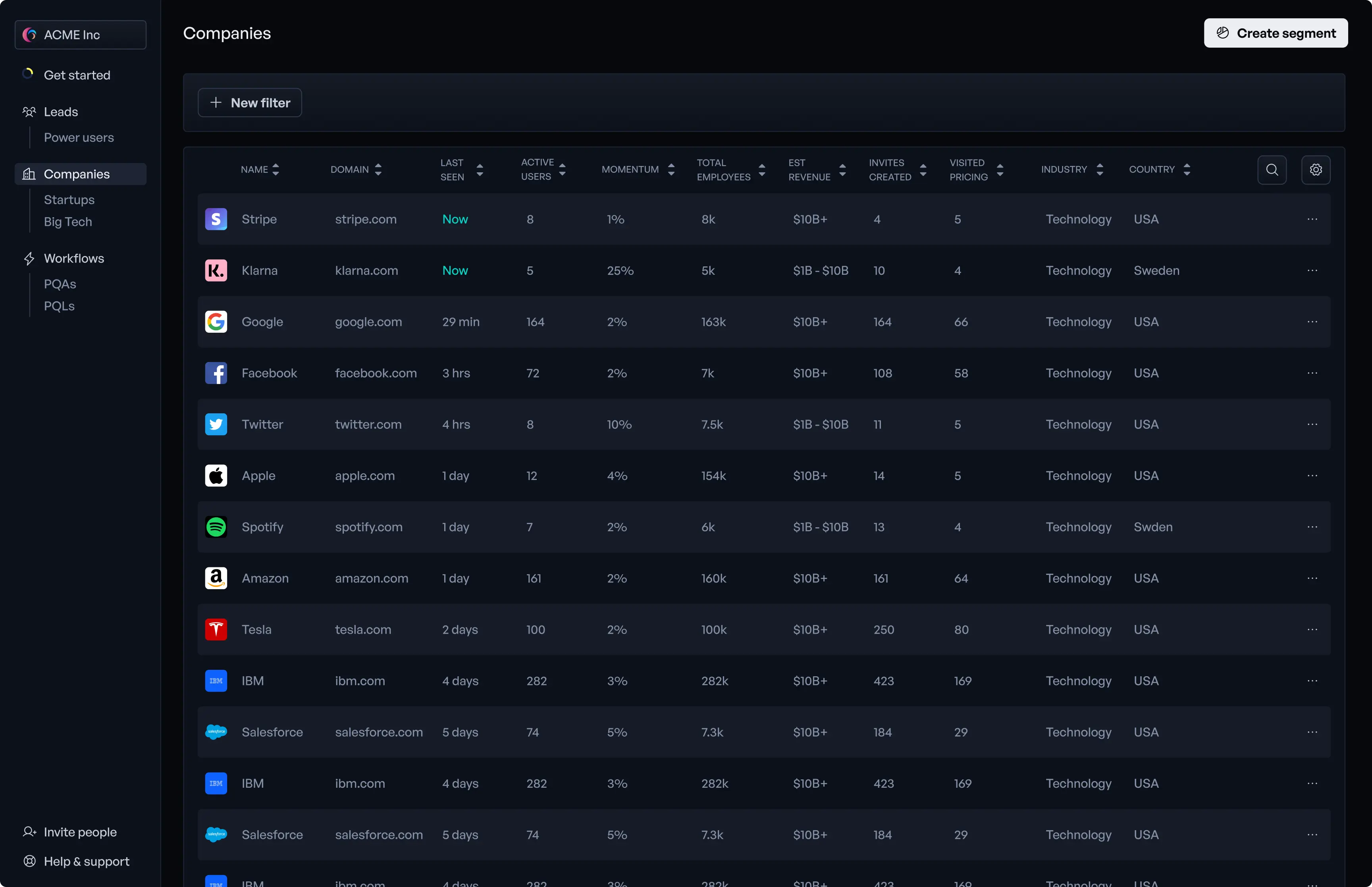1372x887 pixels.
Task: Open the google.com domain cell
Action: 368,322
